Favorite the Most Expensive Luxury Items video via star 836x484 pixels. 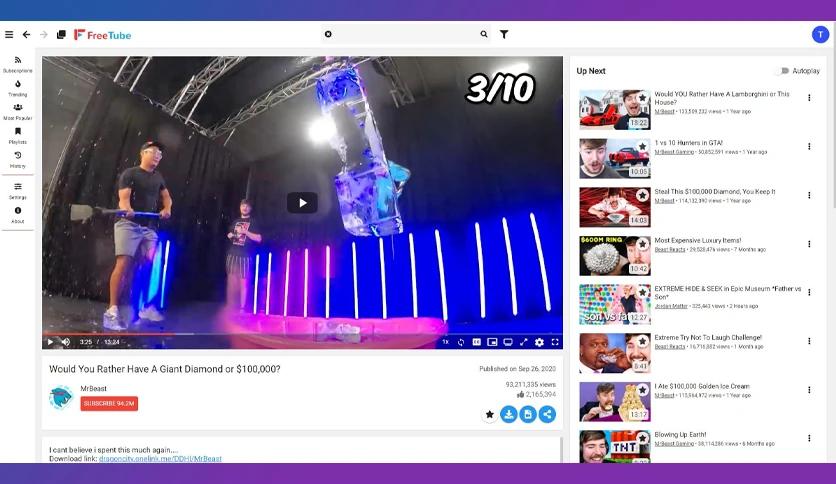642,244
